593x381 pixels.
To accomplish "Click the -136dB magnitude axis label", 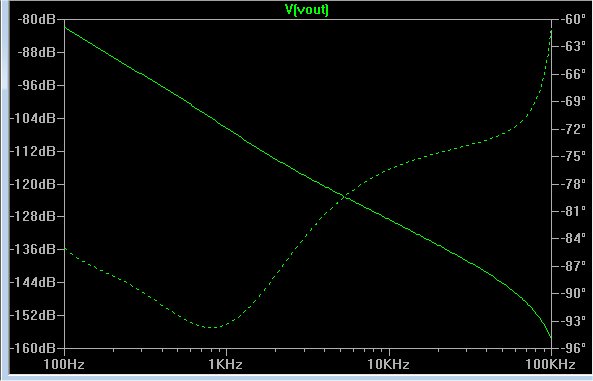I will coord(33,249).
